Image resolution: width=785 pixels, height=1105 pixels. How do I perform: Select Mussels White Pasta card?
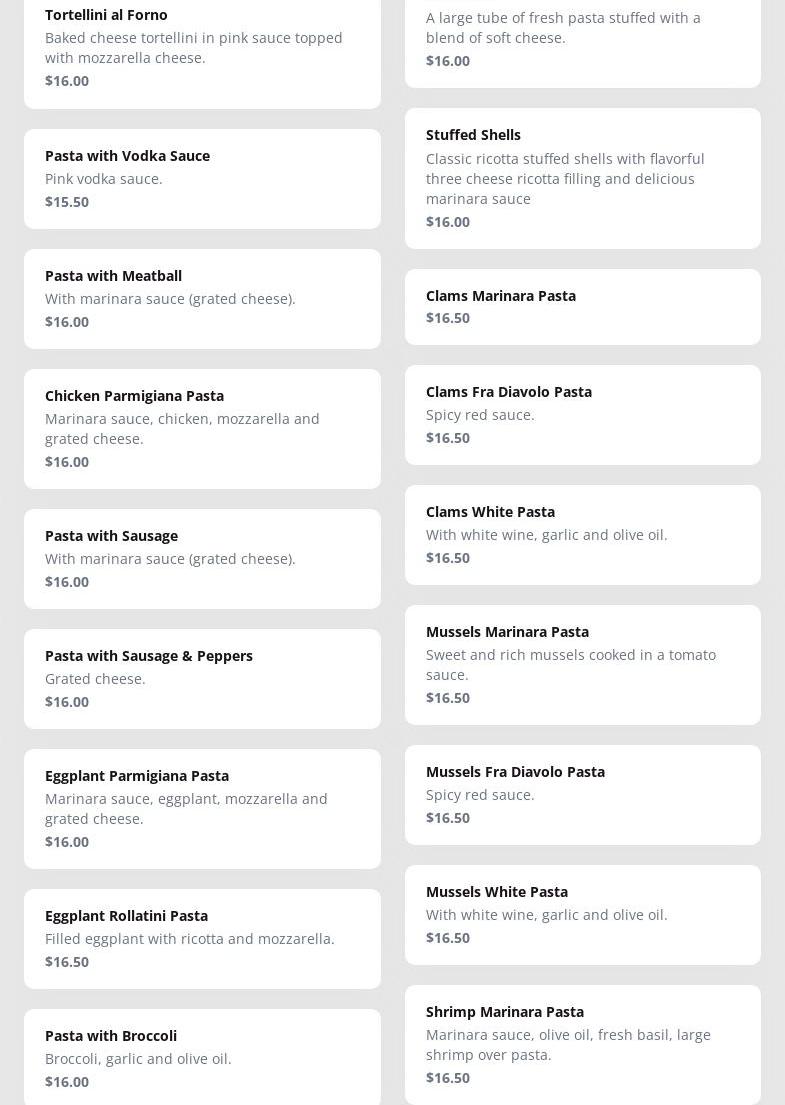[582, 914]
